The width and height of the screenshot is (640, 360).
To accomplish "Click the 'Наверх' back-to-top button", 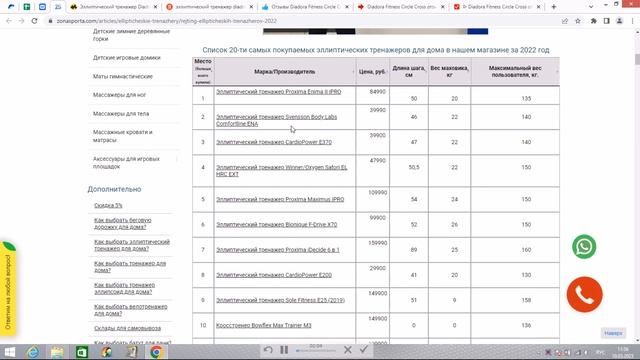I will click(613, 333).
